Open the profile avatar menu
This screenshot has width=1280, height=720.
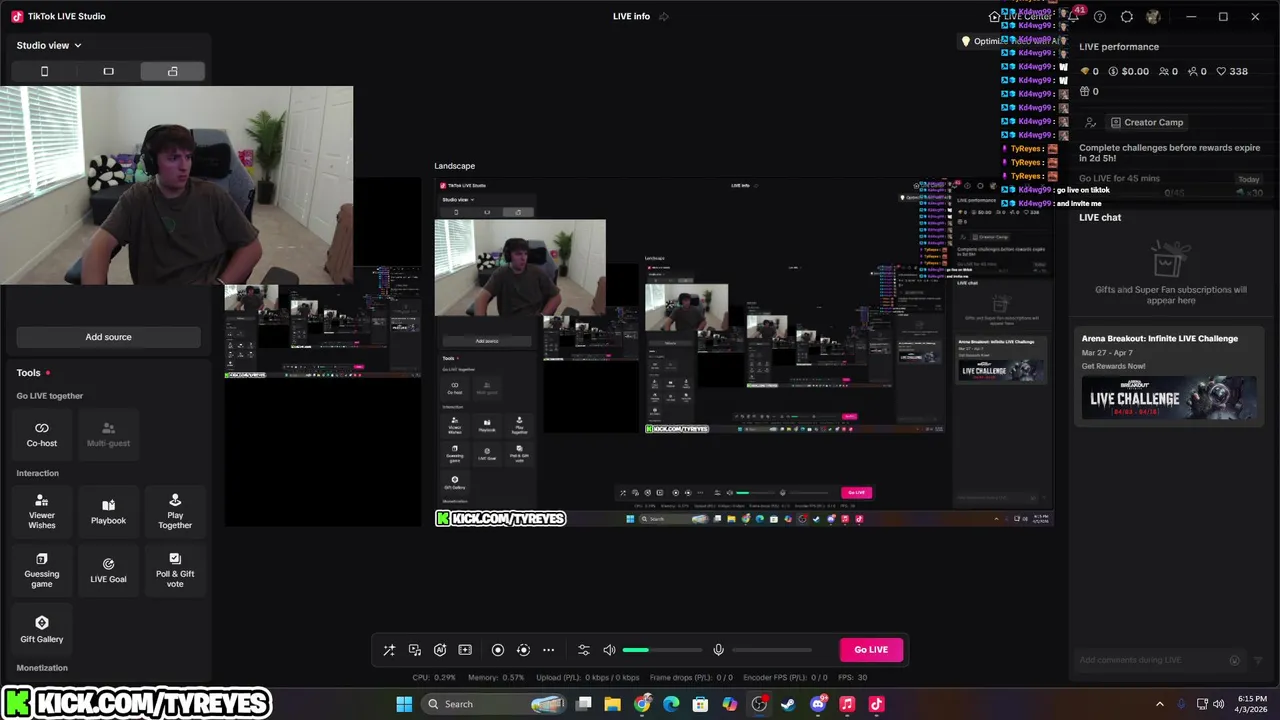point(1153,16)
